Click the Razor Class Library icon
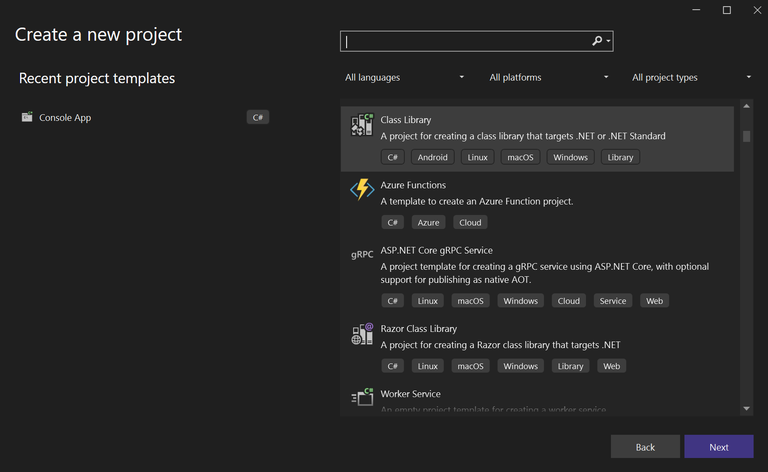Image resolution: width=768 pixels, height=472 pixels. click(x=362, y=333)
